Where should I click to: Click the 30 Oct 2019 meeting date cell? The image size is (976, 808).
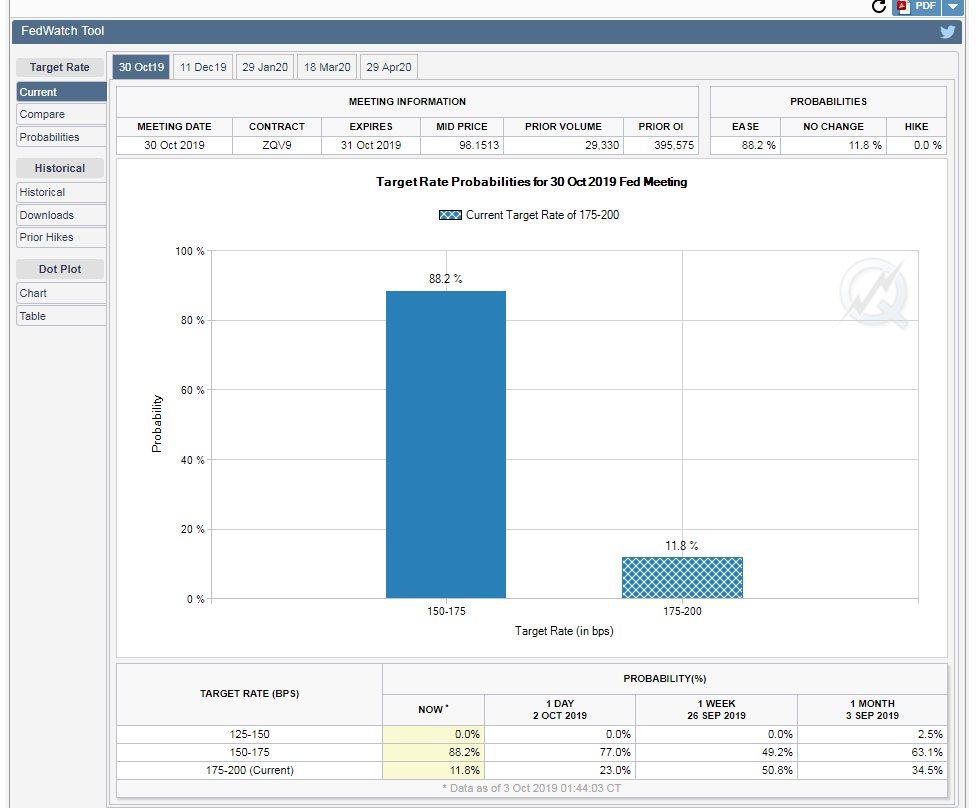[174, 145]
